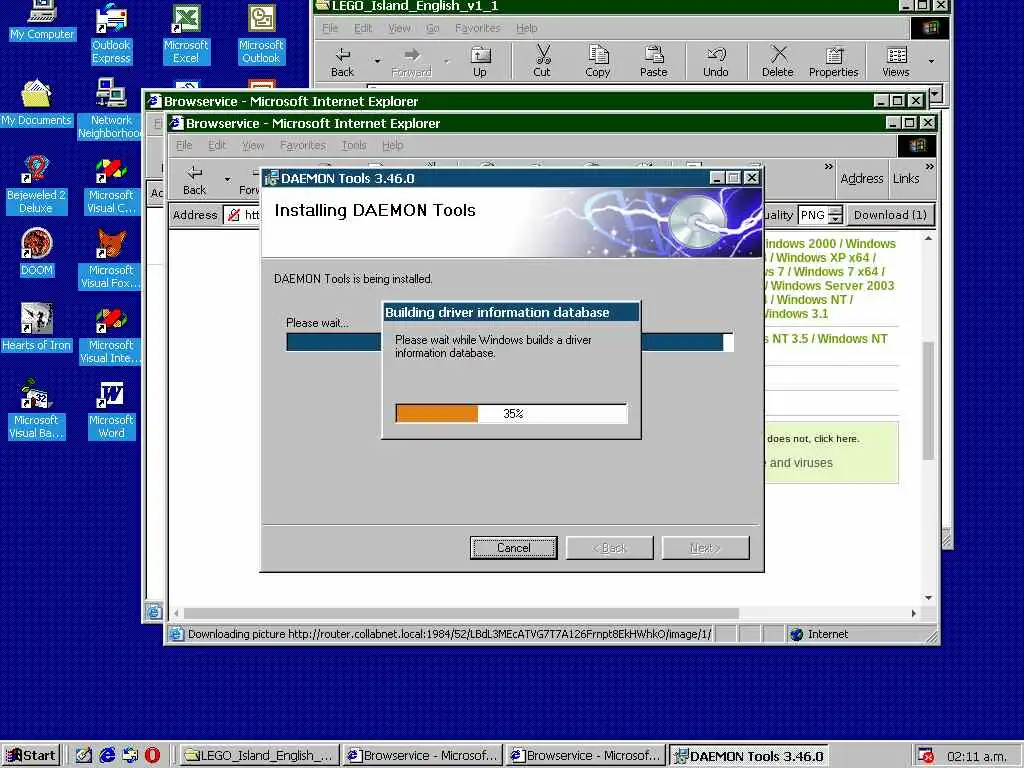Click Back in front Browservice window

click(x=194, y=180)
